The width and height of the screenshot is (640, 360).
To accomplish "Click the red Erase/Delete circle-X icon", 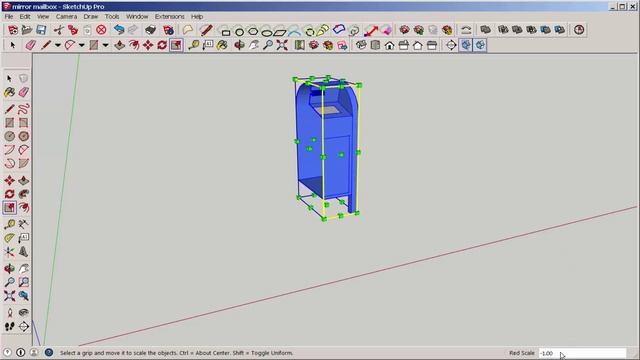I will pyautogui.click(x=101, y=30).
